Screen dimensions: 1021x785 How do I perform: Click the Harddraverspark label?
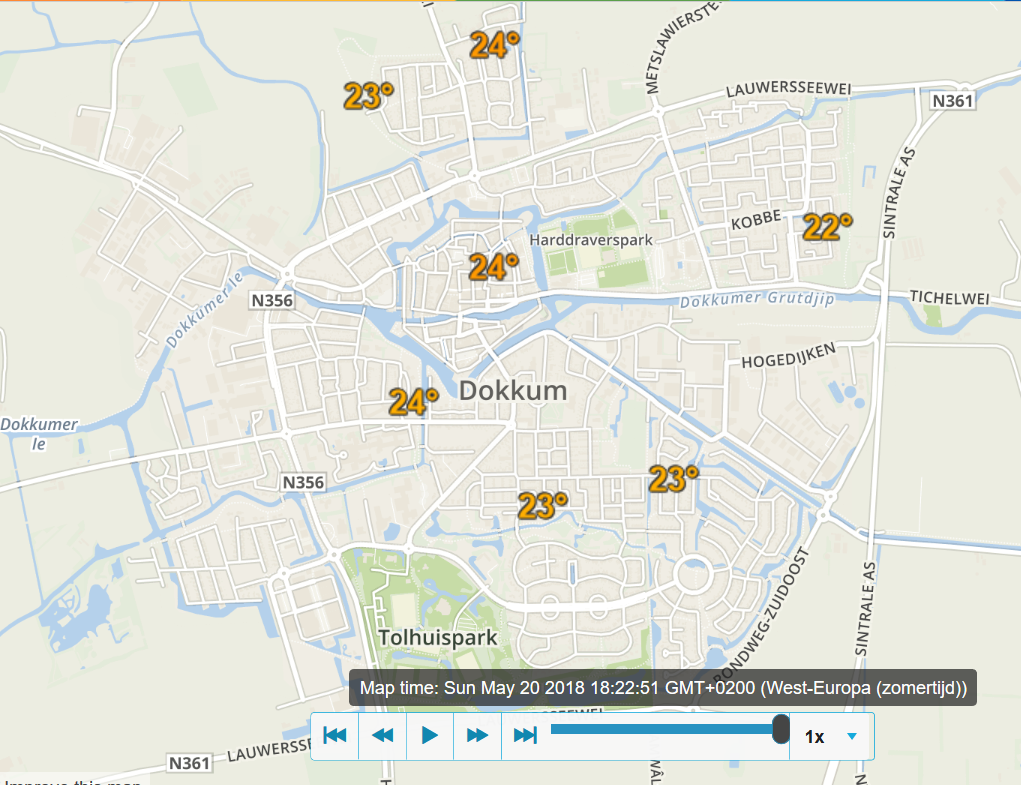click(591, 240)
